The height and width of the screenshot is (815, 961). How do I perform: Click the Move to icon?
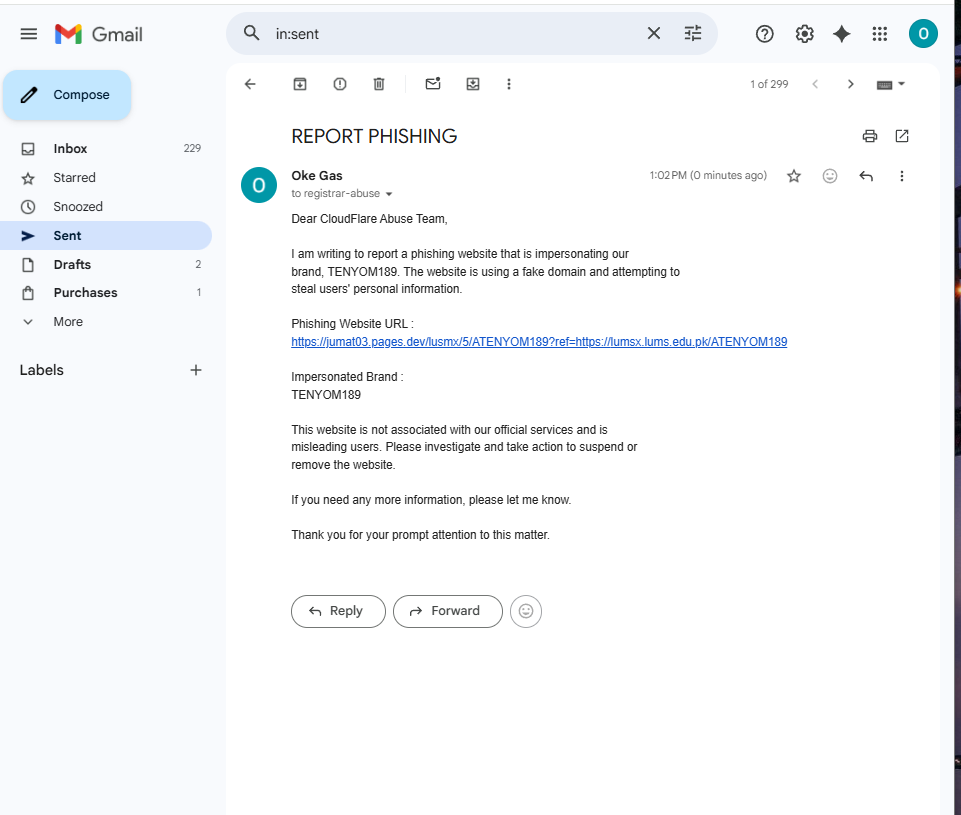473,84
